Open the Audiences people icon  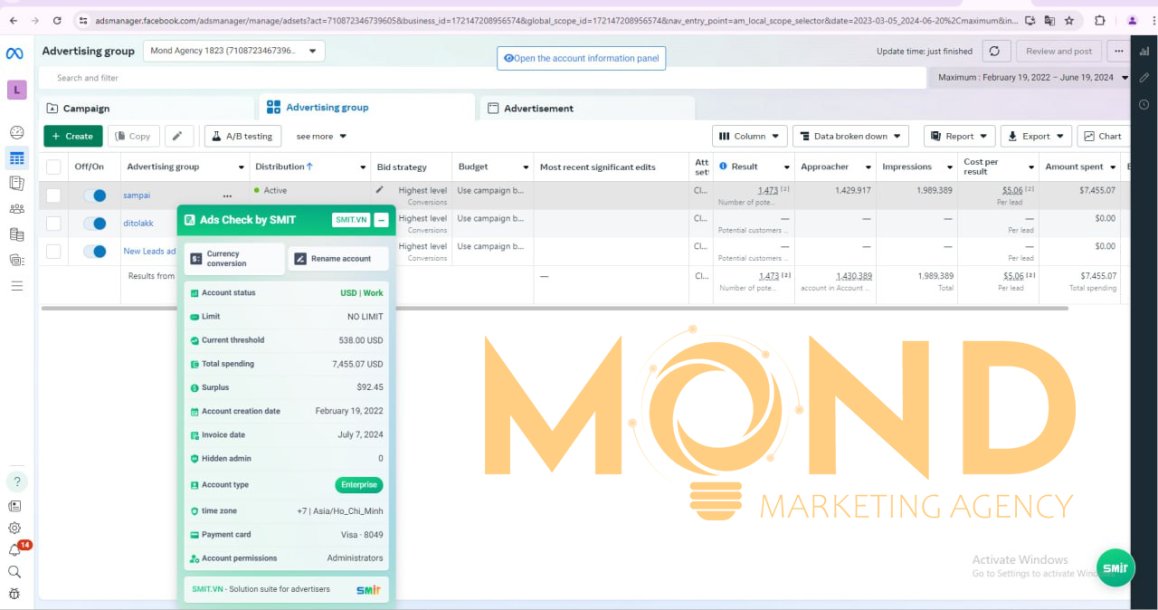pyautogui.click(x=16, y=209)
